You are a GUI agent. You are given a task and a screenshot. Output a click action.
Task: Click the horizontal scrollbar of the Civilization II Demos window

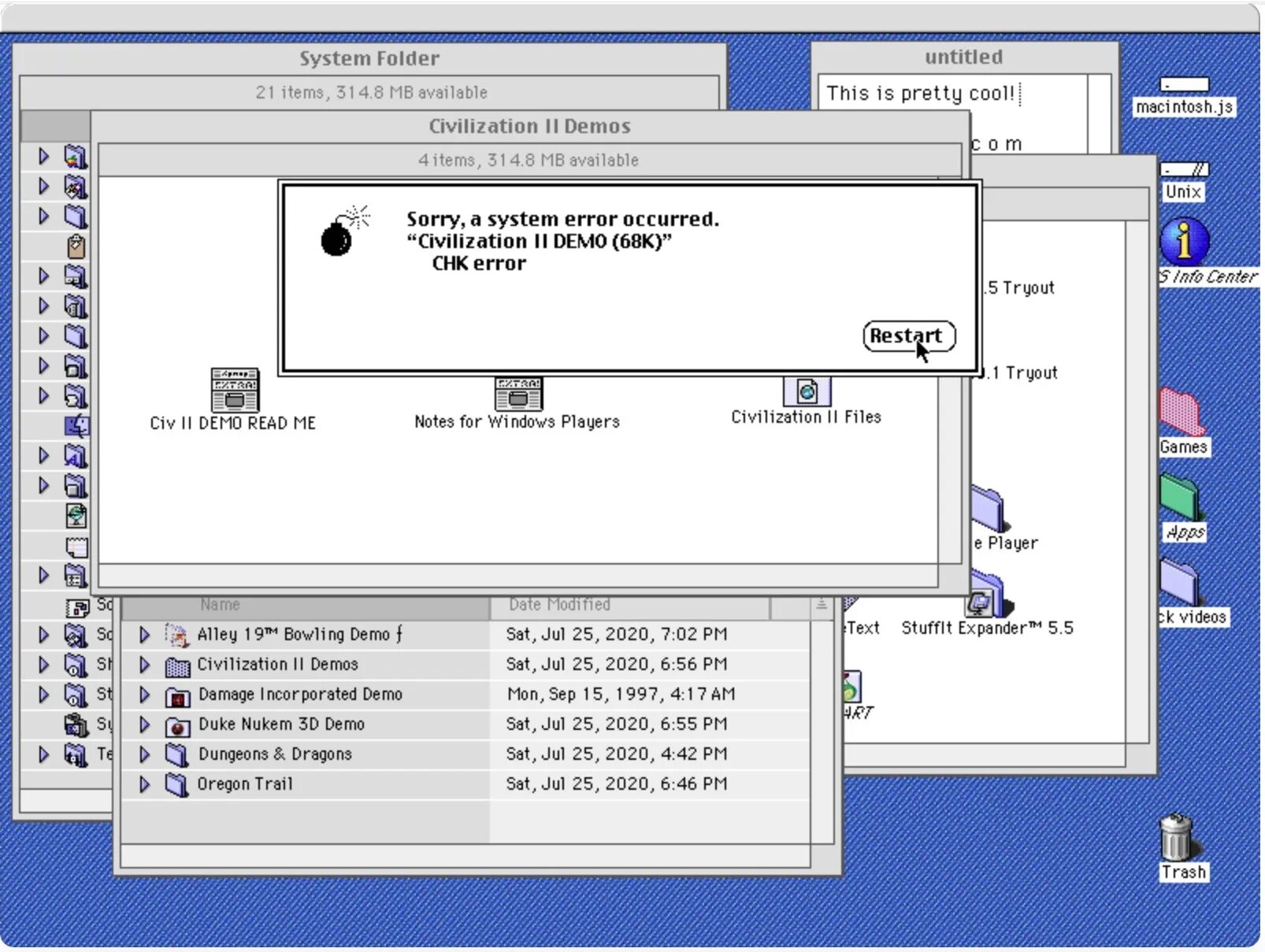click(x=517, y=576)
